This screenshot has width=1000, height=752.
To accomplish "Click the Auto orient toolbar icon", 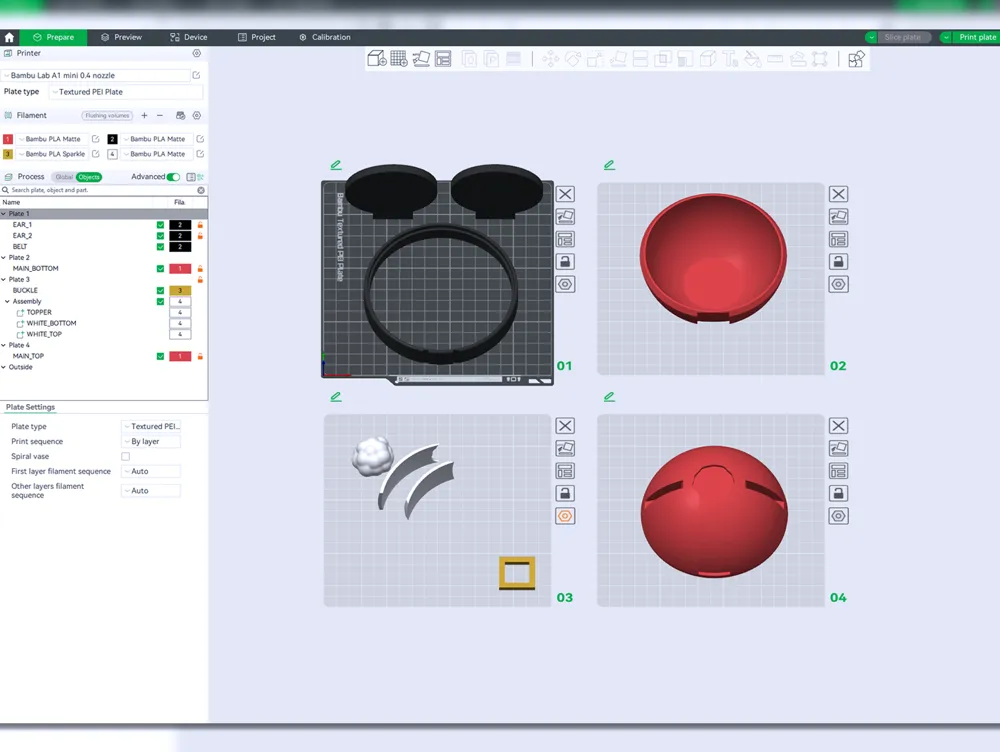I will 421,59.
